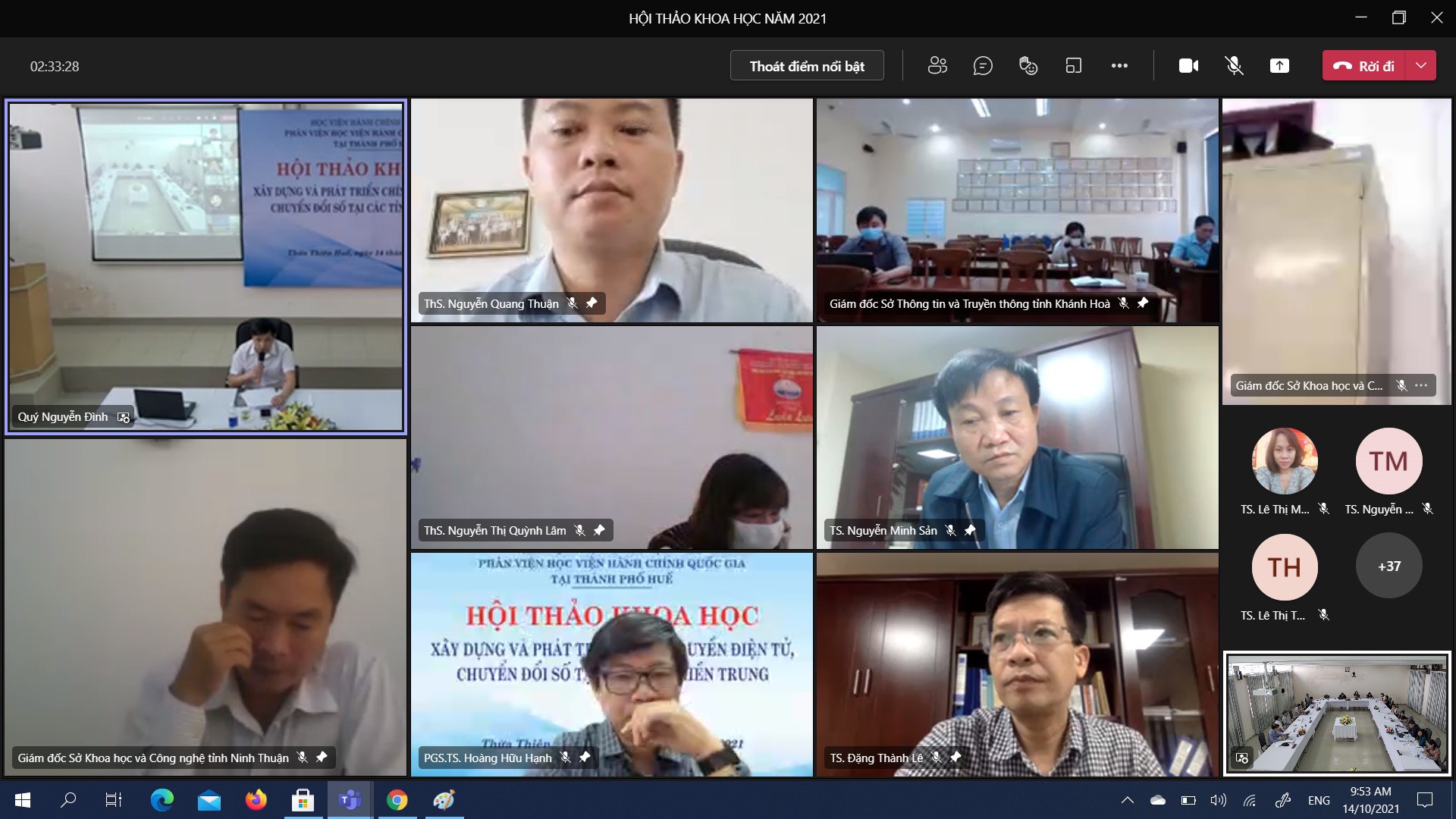This screenshot has width=1456, height=819.
Task: Open Microsoft Teams in the taskbar
Action: [350, 800]
